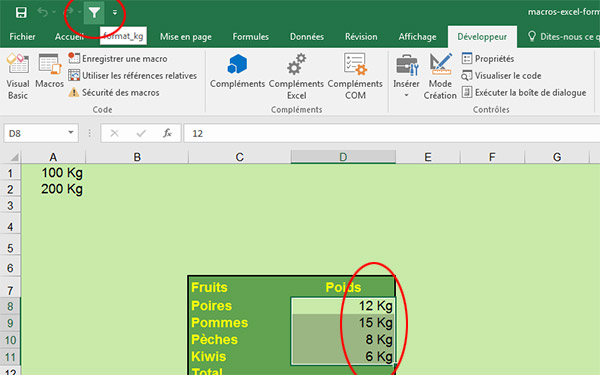This screenshot has height=375, width=600.
Task: Click the Cancel X in formula bar
Action: click(114, 133)
